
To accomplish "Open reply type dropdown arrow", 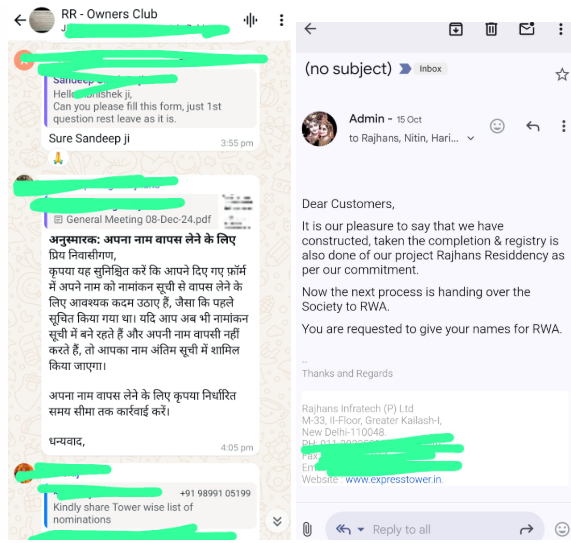I will click(x=361, y=529).
